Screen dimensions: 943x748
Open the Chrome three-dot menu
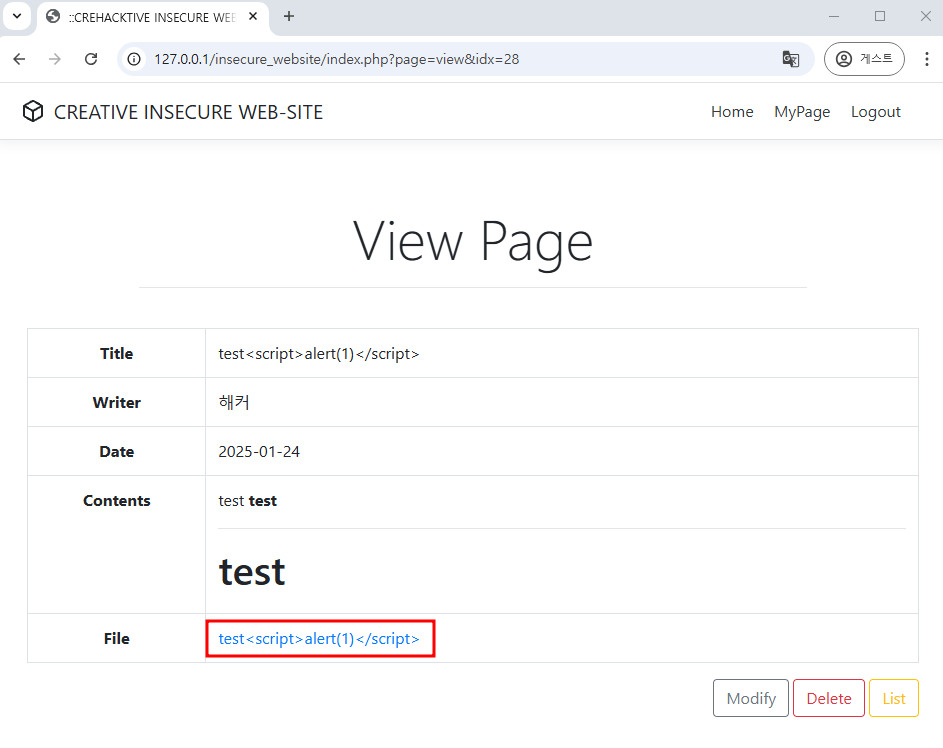click(x=926, y=59)
